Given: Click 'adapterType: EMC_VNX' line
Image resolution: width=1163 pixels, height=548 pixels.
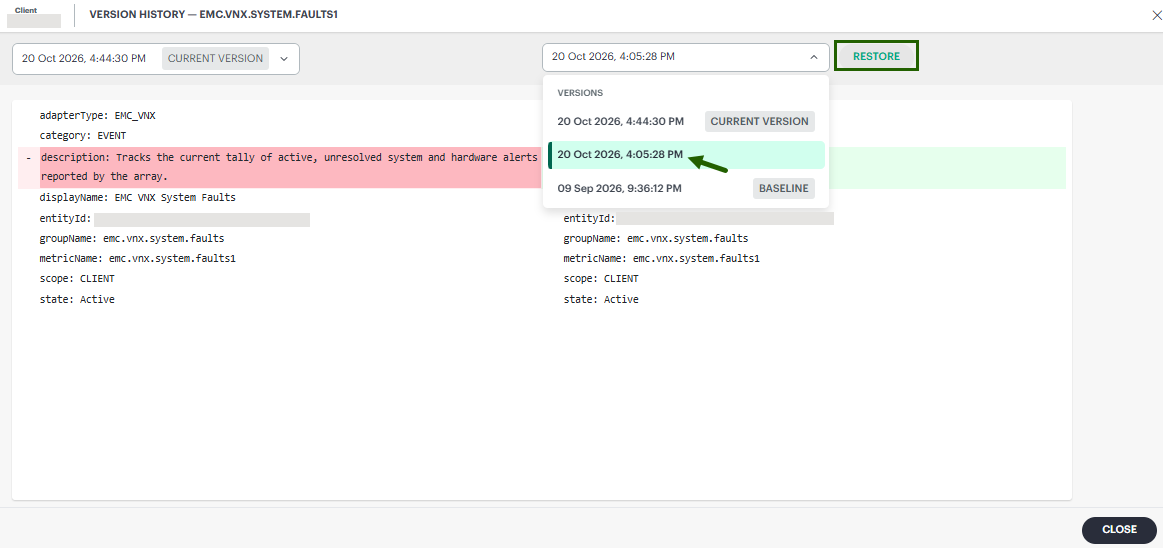Looking at the screenshot, I should (x=98, y=116).
